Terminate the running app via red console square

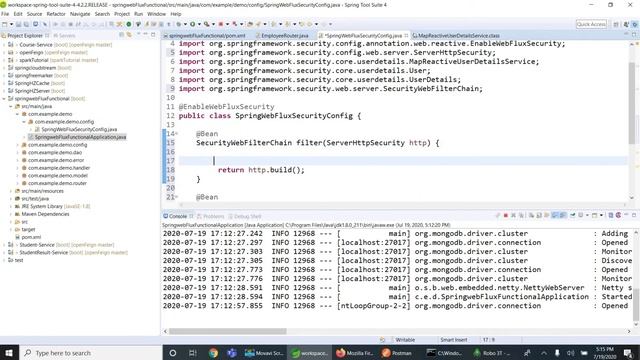click(x=506, y=216)
